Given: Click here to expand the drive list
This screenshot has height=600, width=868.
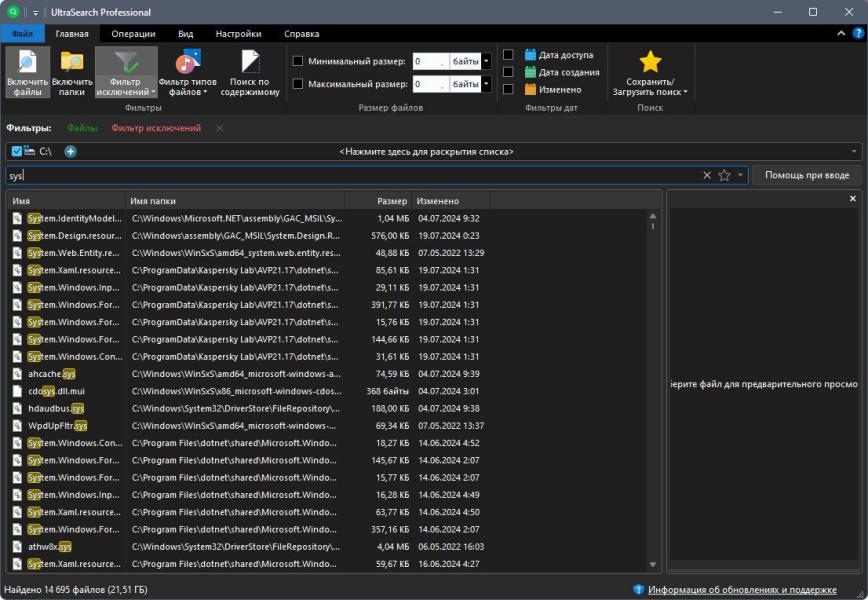Looking at the screenshot, I should coord(426,151).
